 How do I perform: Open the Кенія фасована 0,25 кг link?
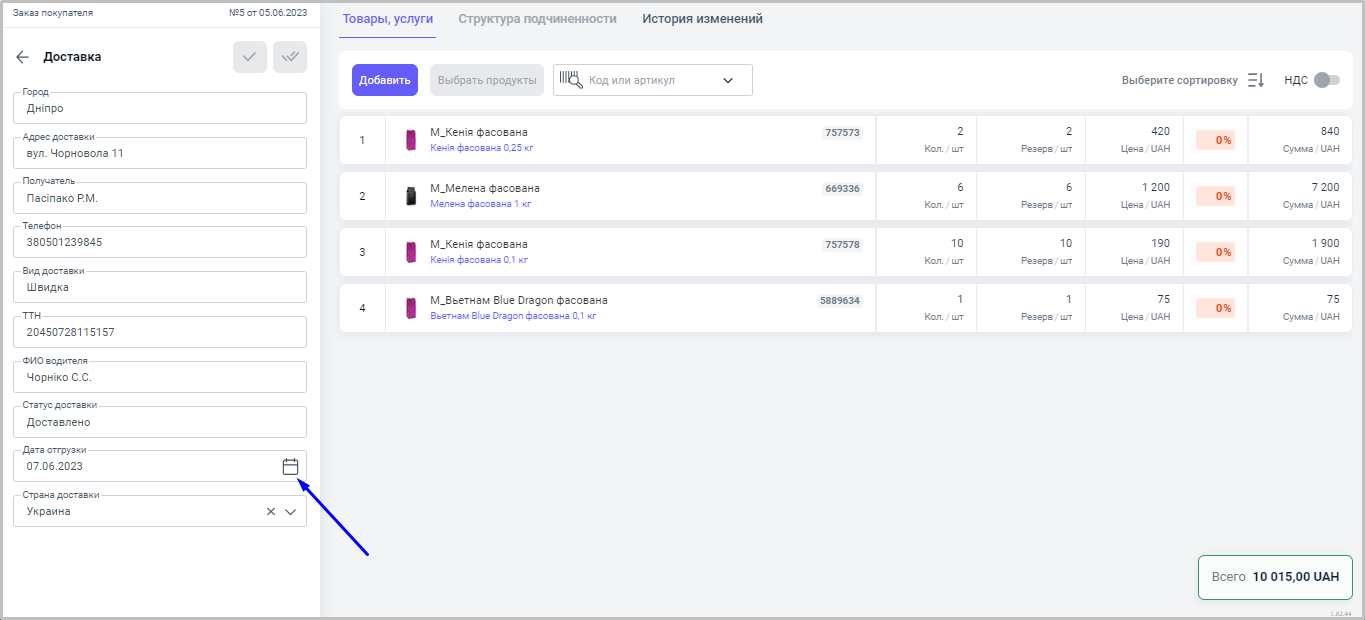(x=480, y=148)
